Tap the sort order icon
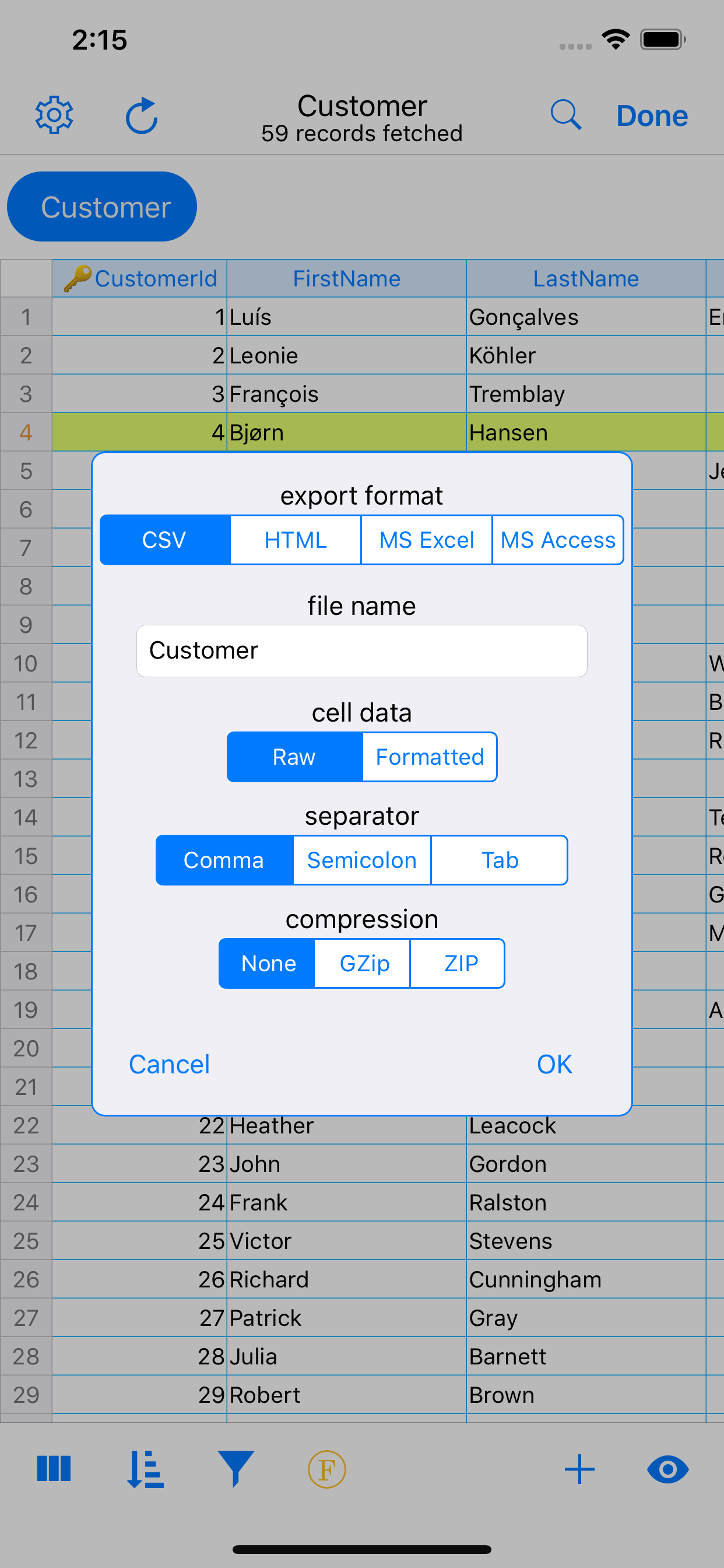Screen dimensions: 724x1568 pyautogui.click(x=145, y=1469)
